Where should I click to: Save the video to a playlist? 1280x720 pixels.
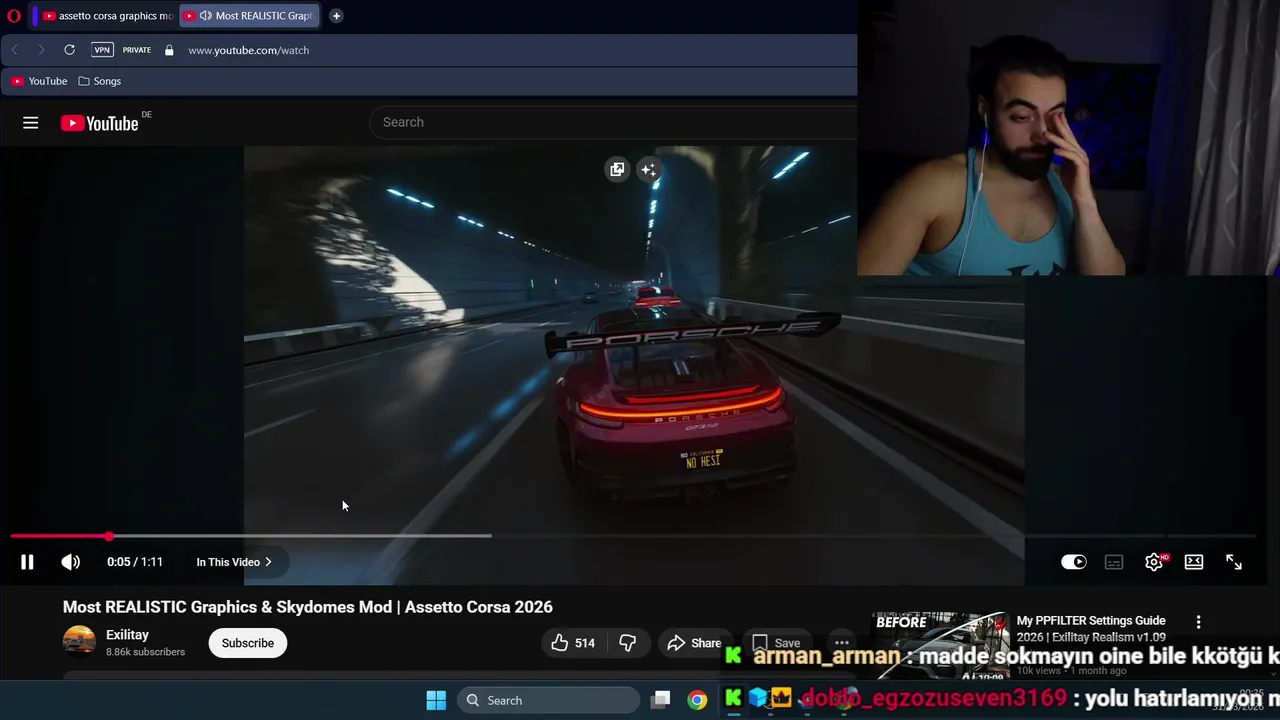pyautogui.click(x=776, y=643)
